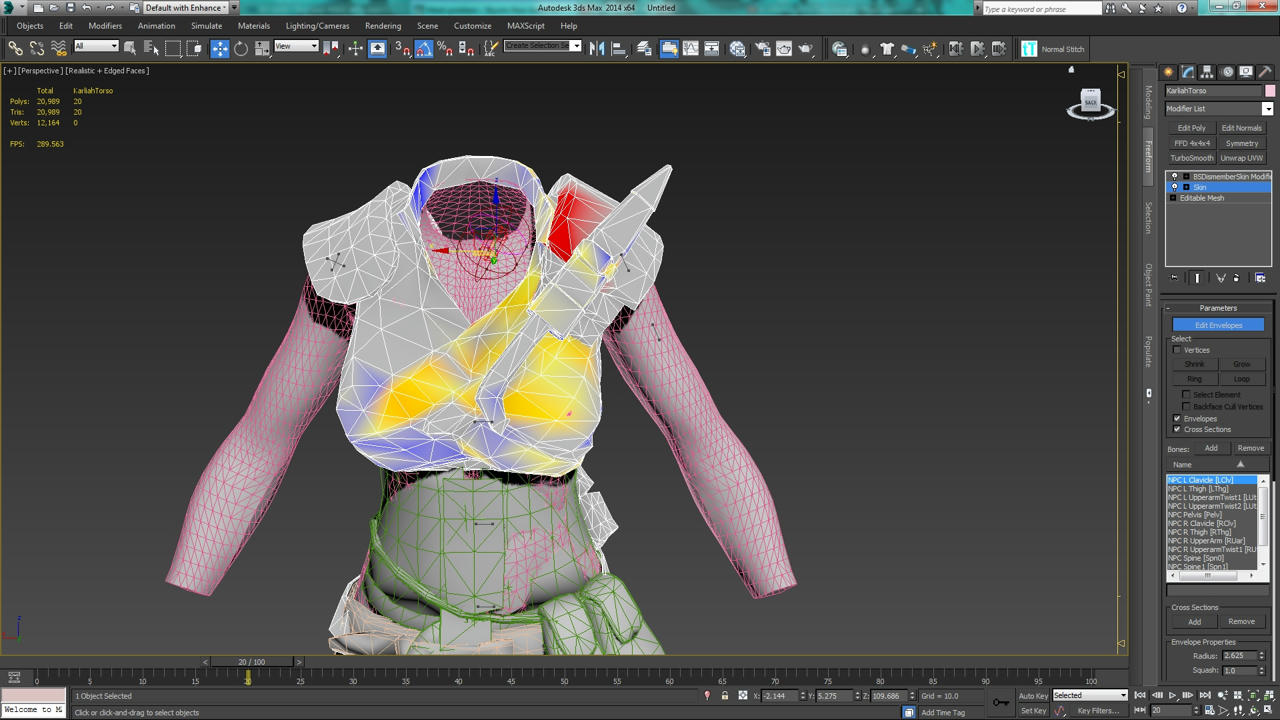Open the Rendering menu
The width and height of the screenshot is (1280, 720).
(382, 26)
